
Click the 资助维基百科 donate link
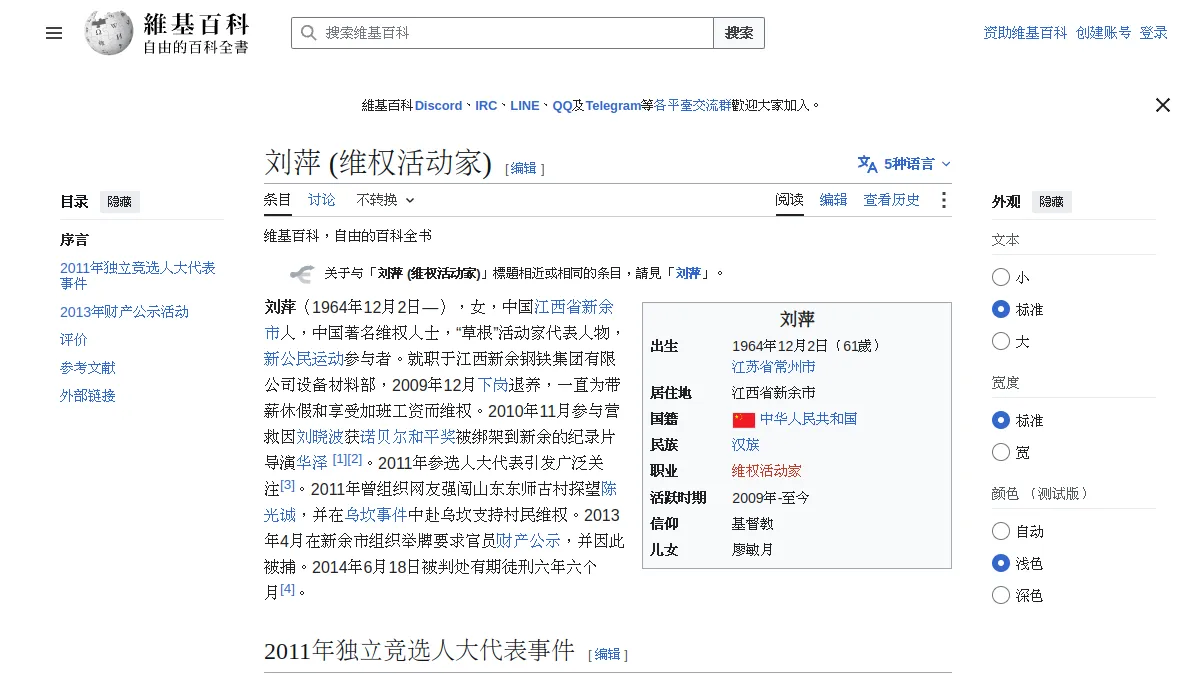pos(1026,33)
